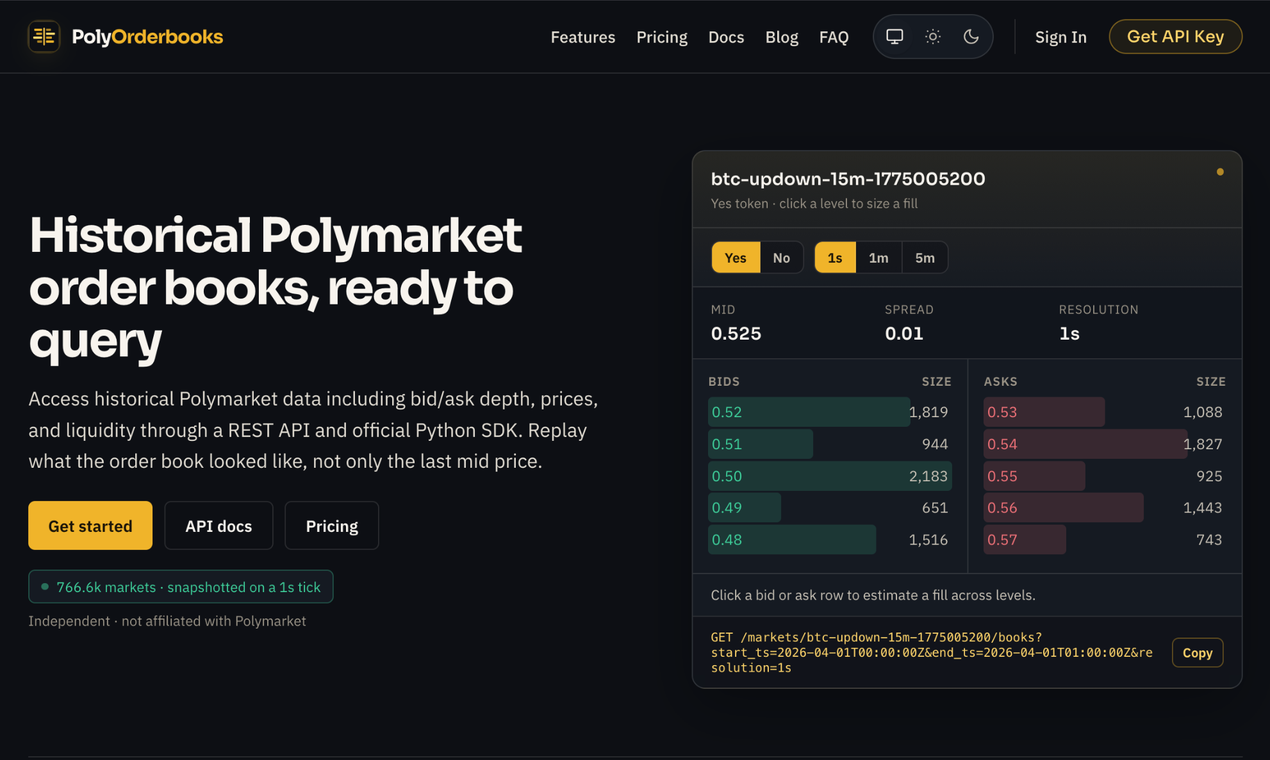1270x760 pixels.
Task: Choose the 1s resolution toggle
Action: pos(835,258)
